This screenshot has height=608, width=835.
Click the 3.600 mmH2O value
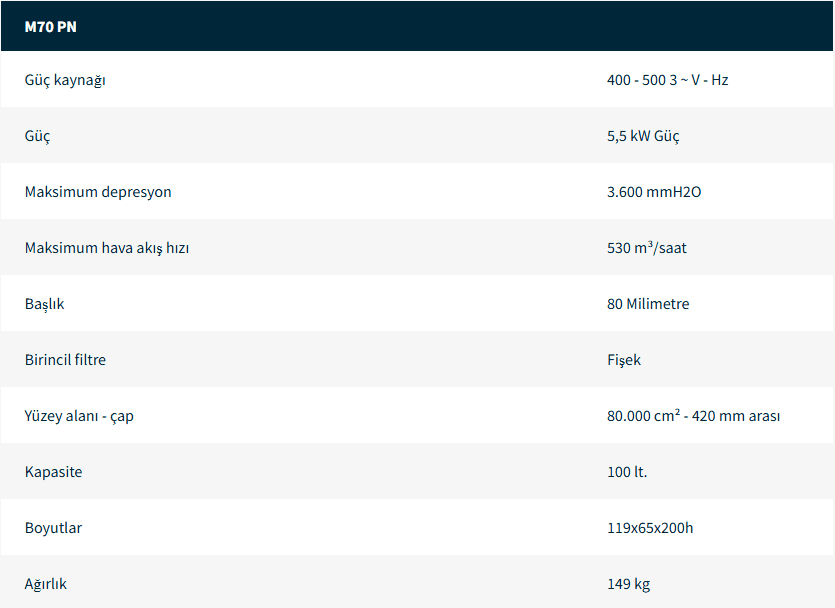click(x=654, y=192)
